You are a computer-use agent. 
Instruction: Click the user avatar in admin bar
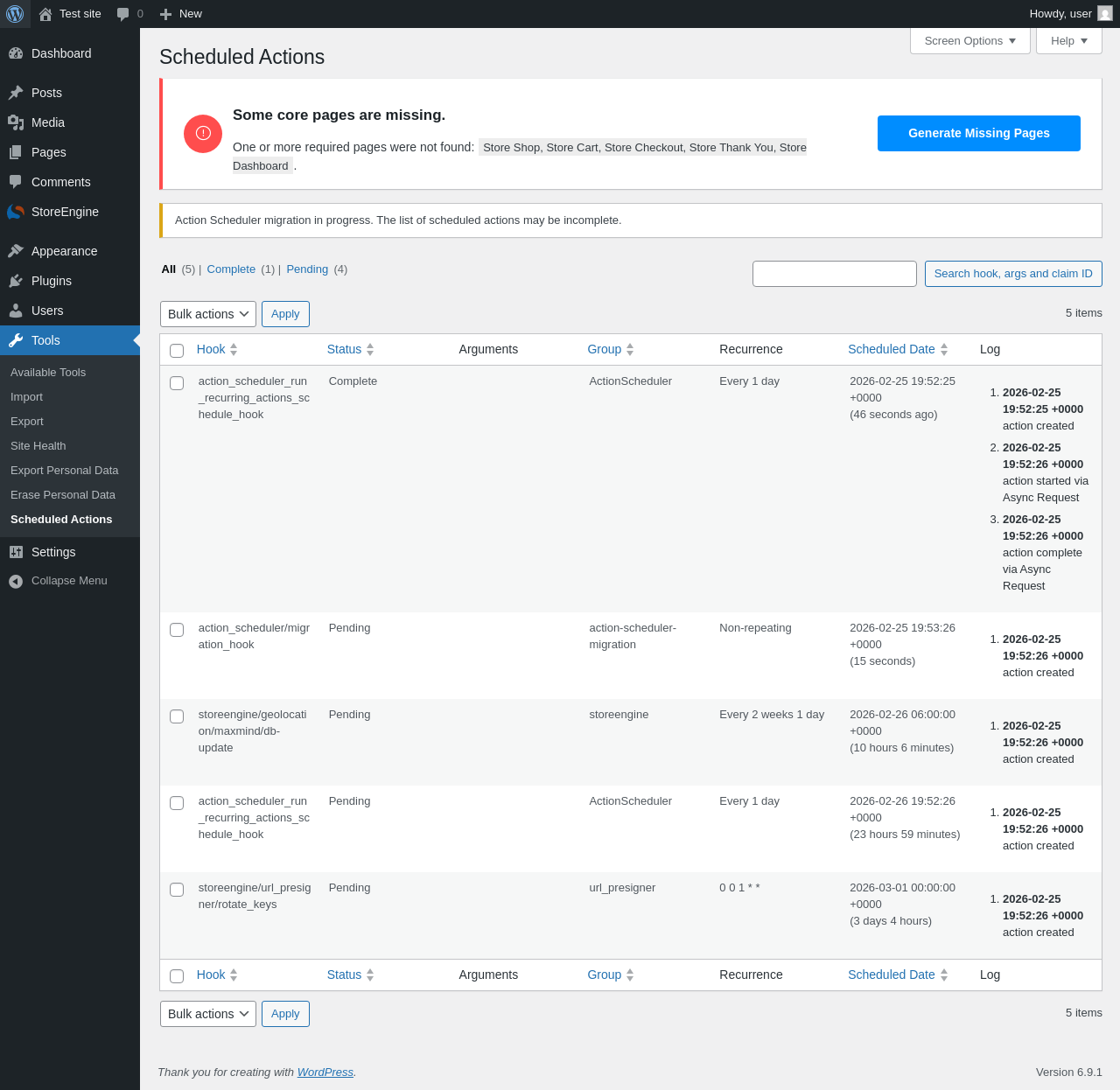click(x=1105, y=14)
